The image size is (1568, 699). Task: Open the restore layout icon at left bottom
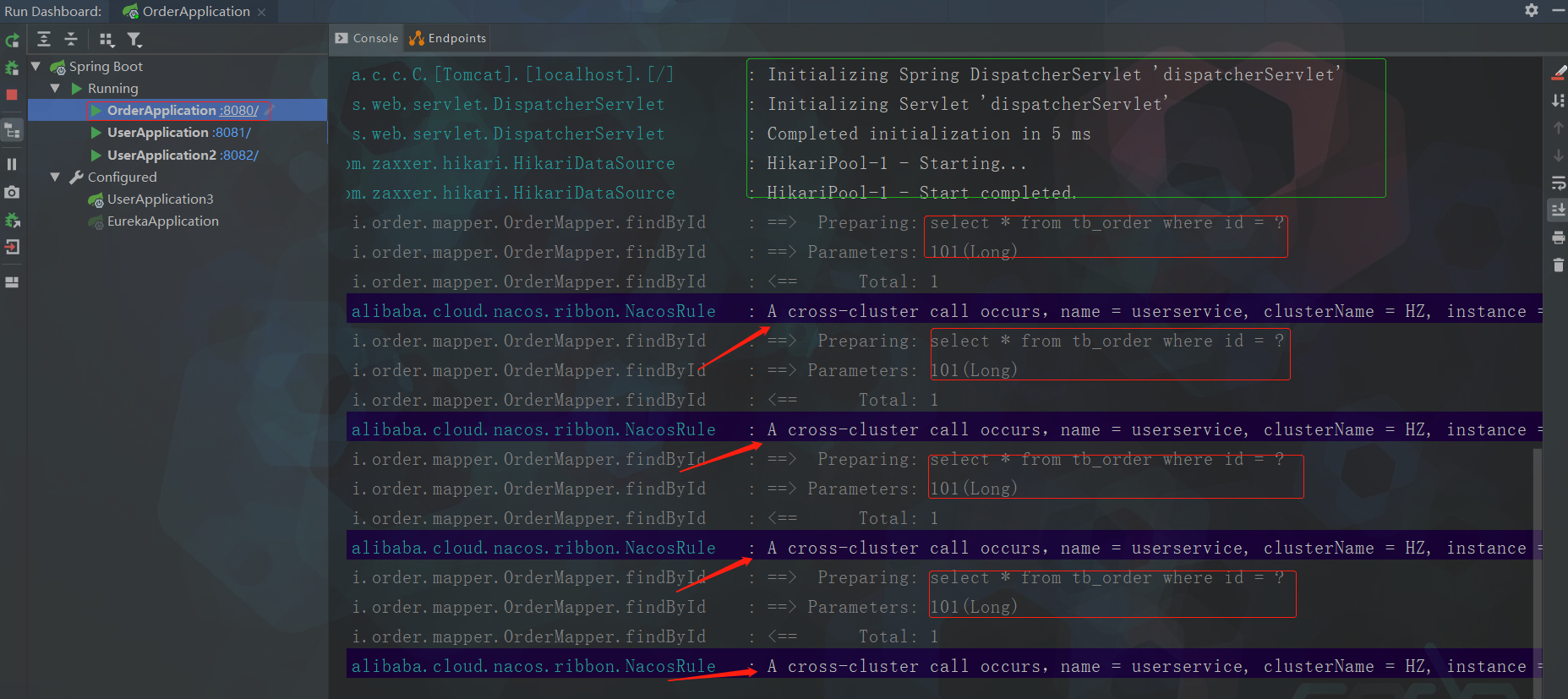pyautogui.click(x=12, y=282)
